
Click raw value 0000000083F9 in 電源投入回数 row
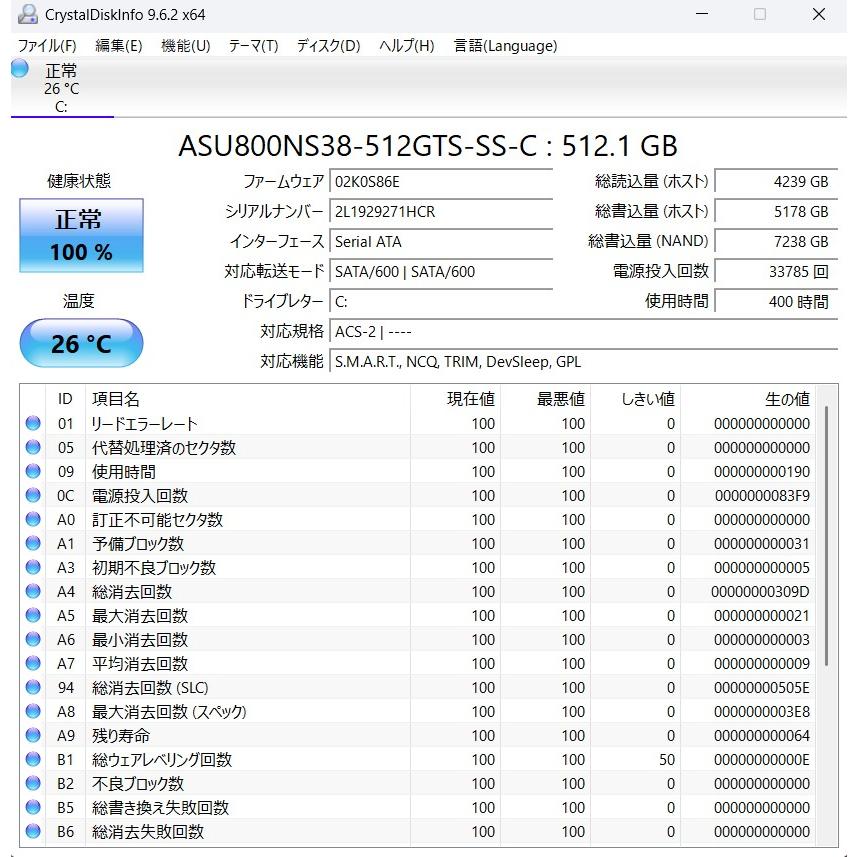point(762,496)
